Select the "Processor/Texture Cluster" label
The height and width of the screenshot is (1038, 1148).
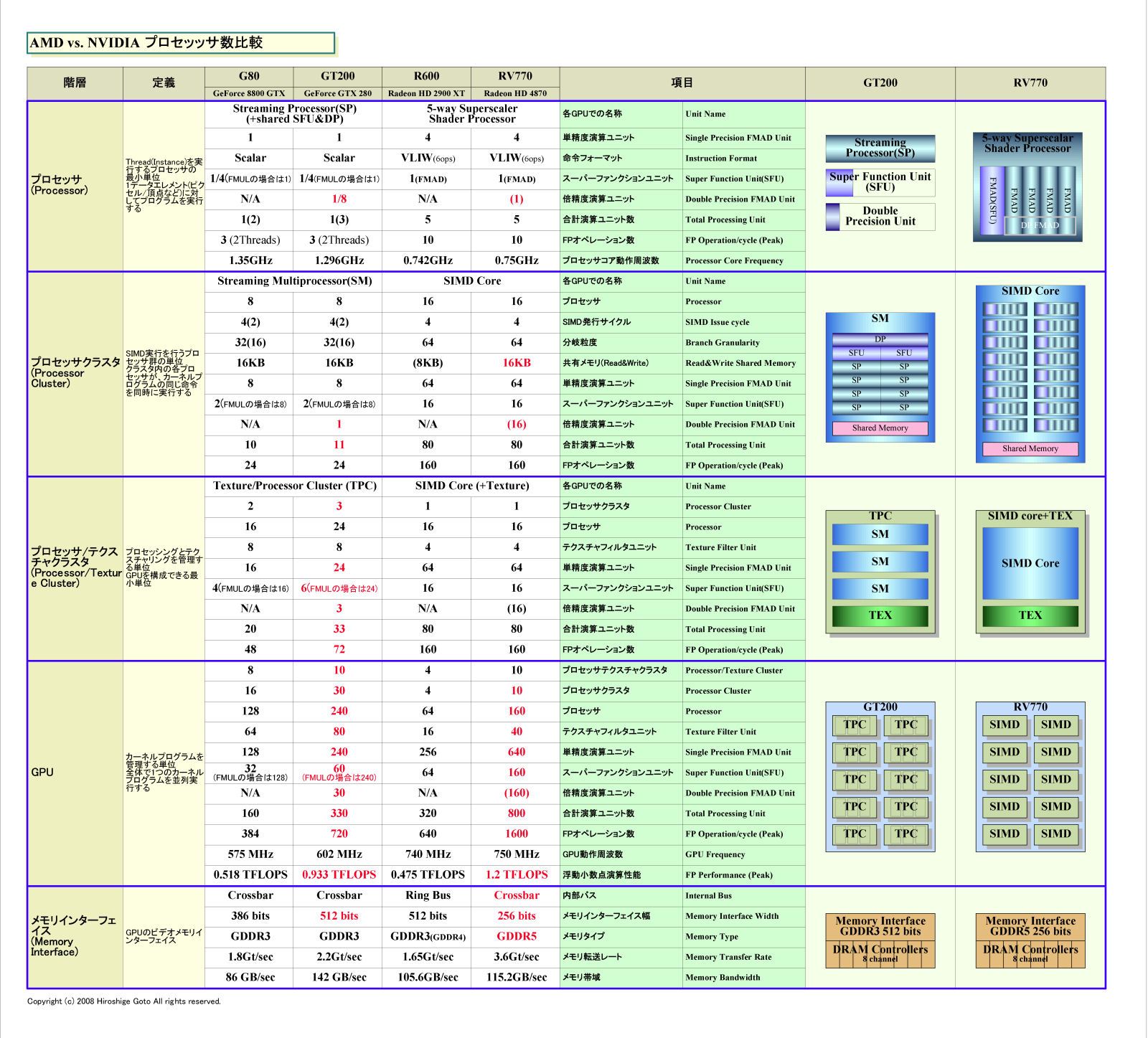[x=734, y=671]
